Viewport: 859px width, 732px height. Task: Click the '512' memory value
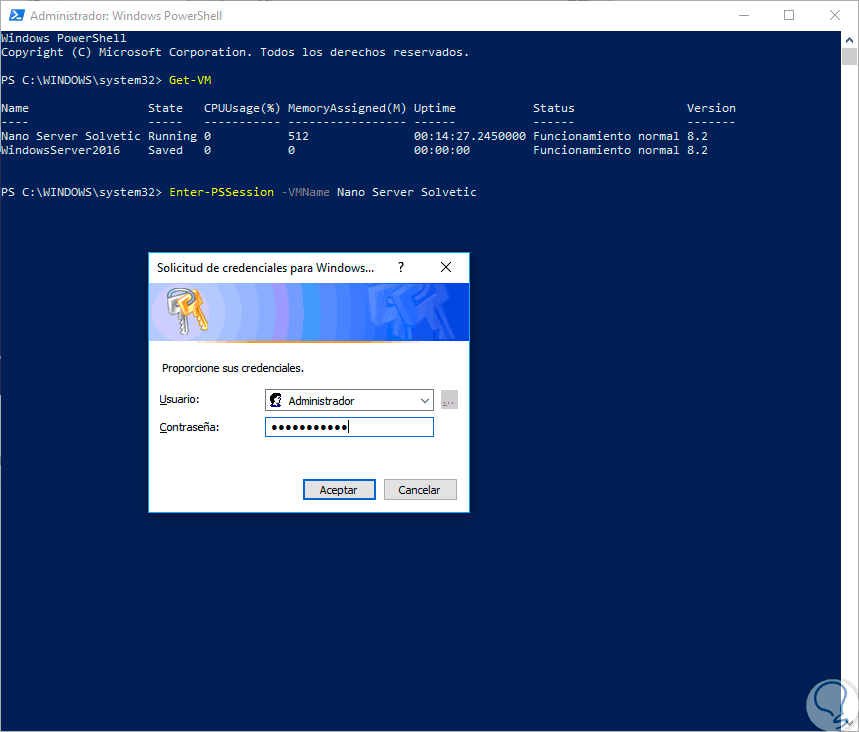(299, 136)
